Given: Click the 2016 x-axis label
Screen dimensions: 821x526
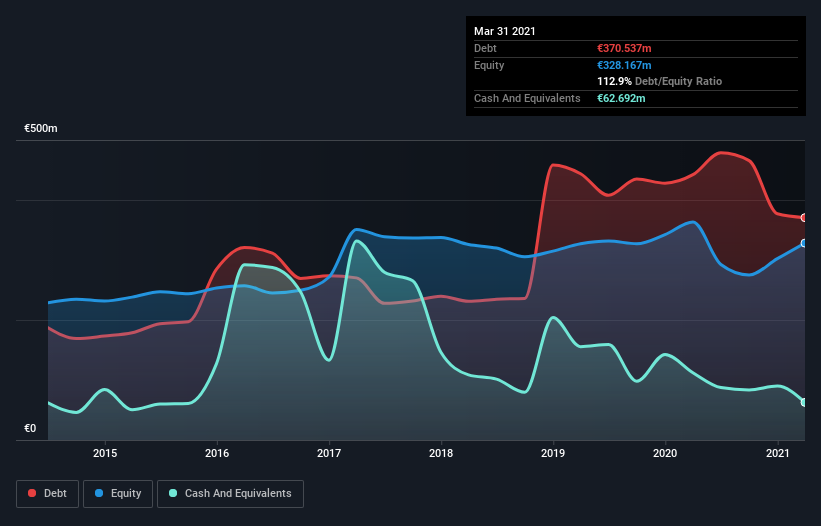Looking at the screenshot, I should click(217, 453).
